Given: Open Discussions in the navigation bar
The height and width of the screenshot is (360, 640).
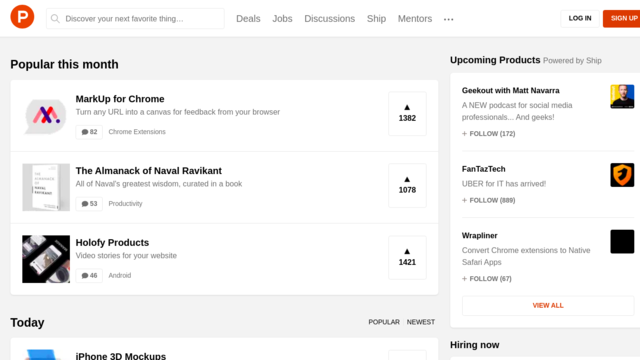Looking at the screenshot, I should coord(329,19).
